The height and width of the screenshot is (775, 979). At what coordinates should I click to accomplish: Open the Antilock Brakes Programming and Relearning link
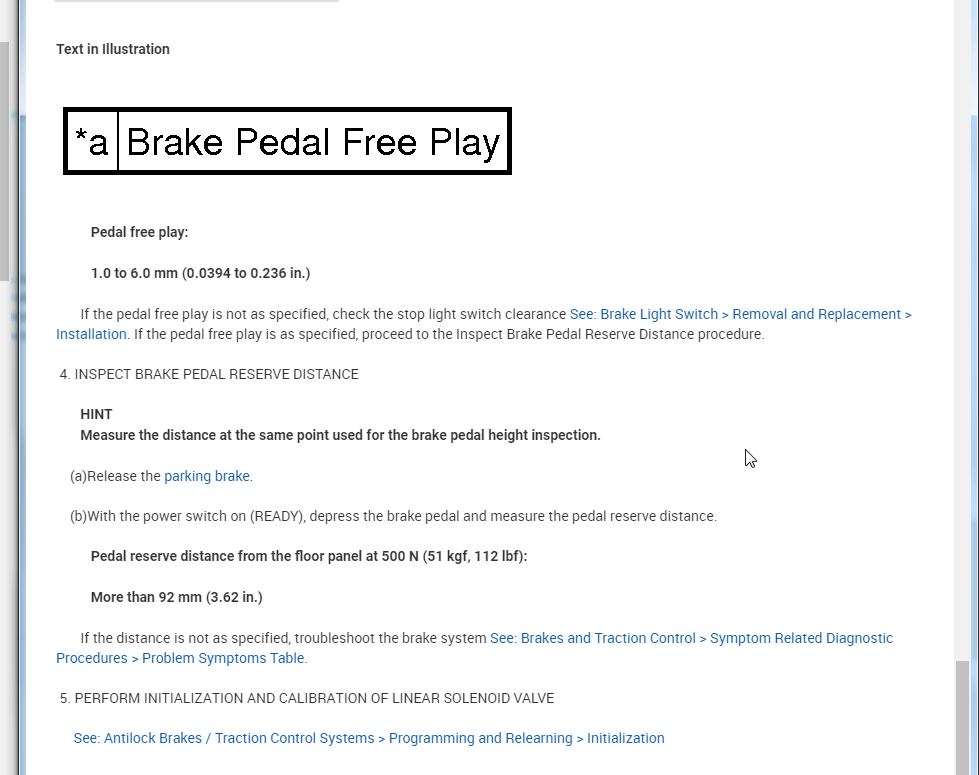(368, 738)
